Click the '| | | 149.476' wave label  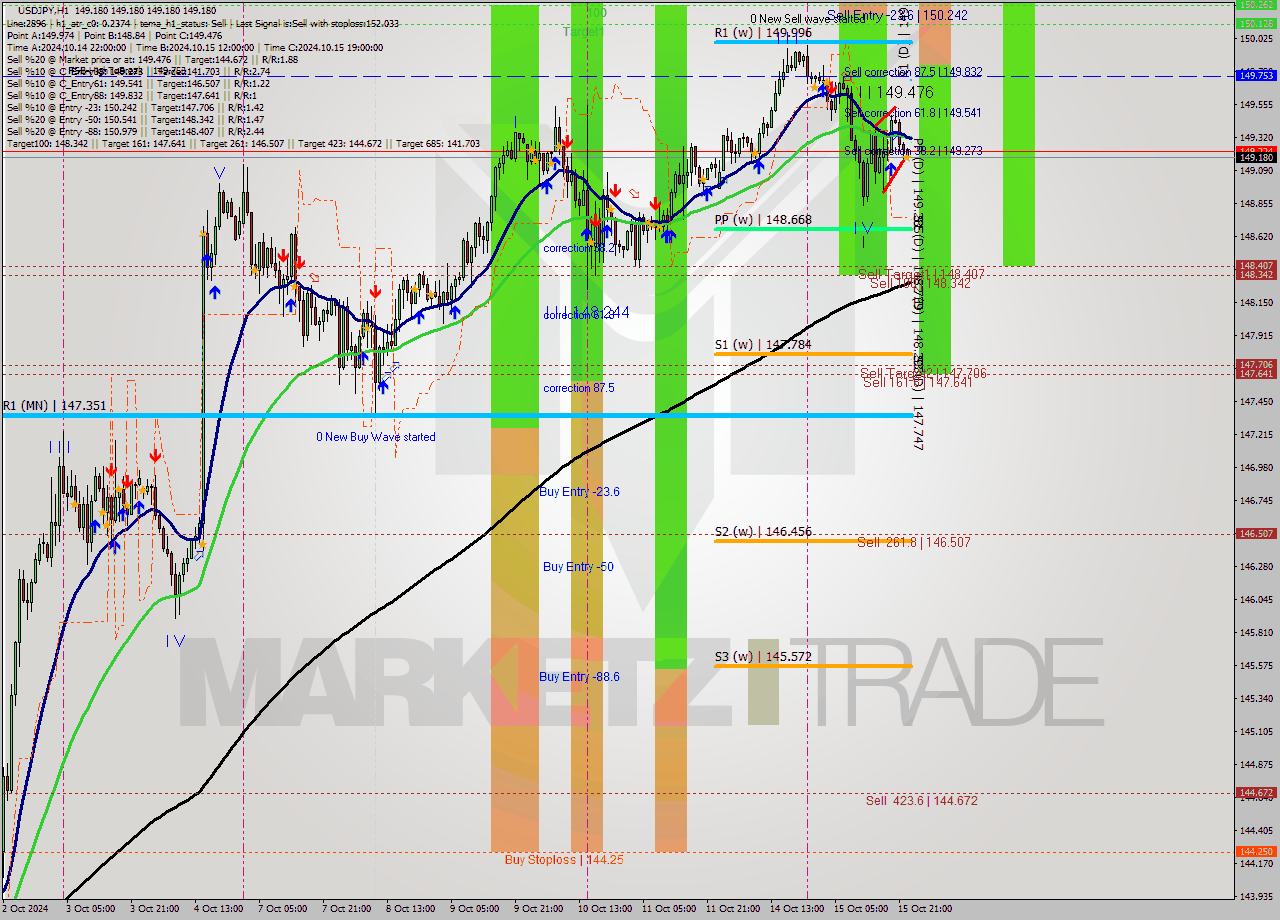892,92
